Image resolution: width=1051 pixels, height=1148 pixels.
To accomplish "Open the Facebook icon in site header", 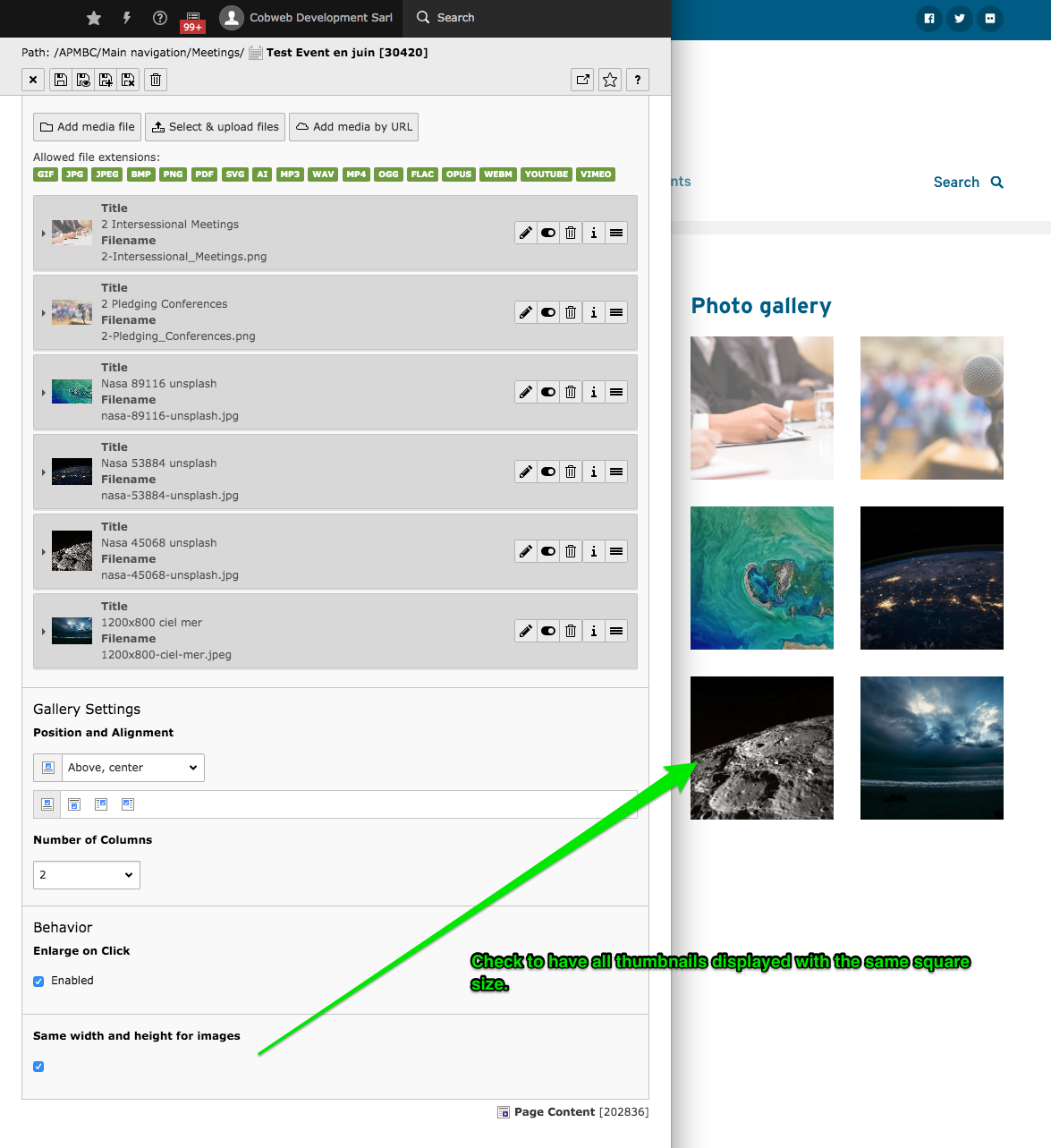I will [929, 18].
